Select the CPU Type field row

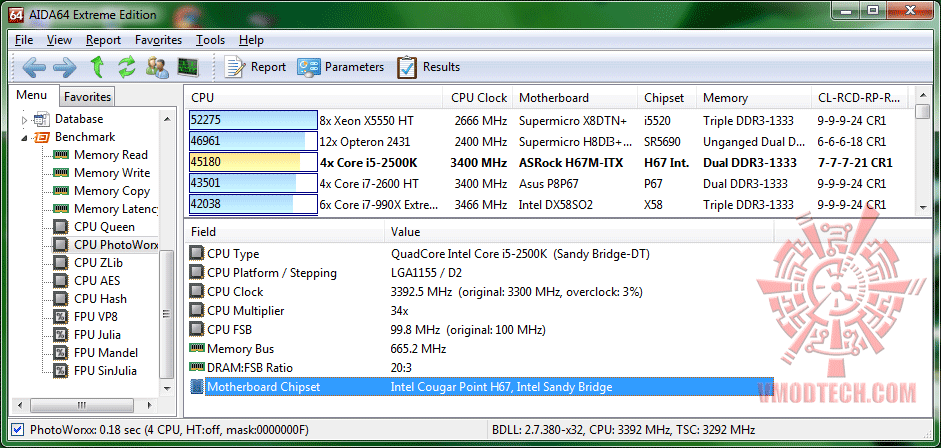[x=479, y=254]
